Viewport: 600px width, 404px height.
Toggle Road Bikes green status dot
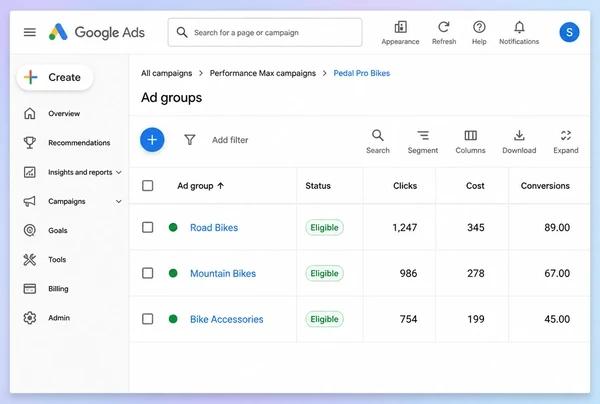pos(173,228)
